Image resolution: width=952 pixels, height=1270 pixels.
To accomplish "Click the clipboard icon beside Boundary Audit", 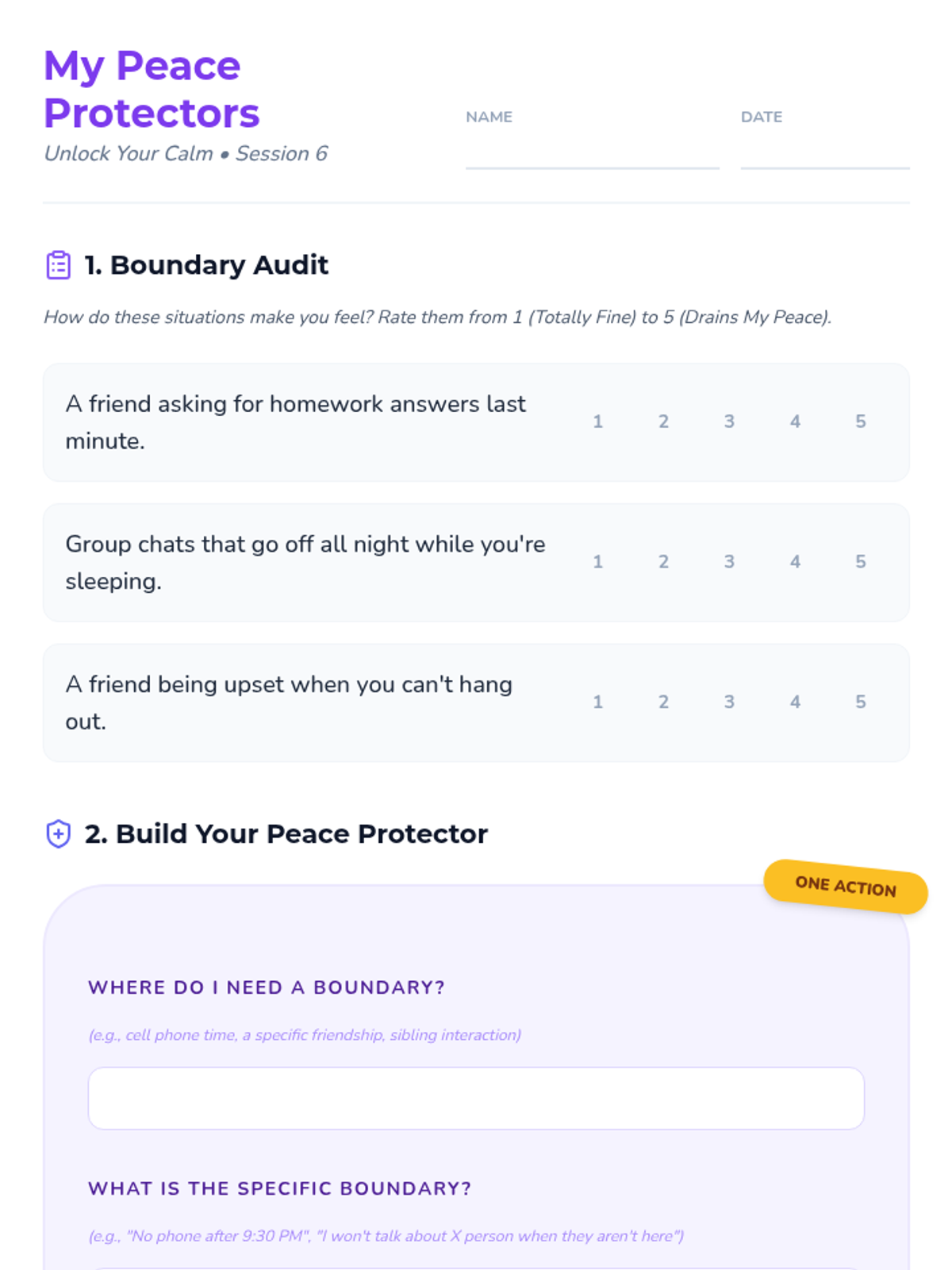I will pos(59,265).
